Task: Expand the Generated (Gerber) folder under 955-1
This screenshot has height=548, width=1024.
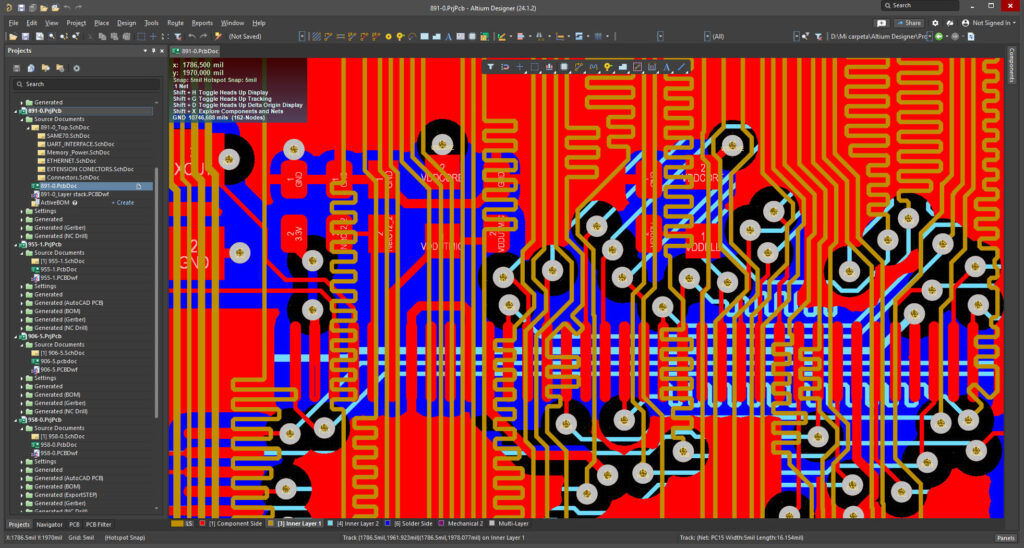Action: 22,319
